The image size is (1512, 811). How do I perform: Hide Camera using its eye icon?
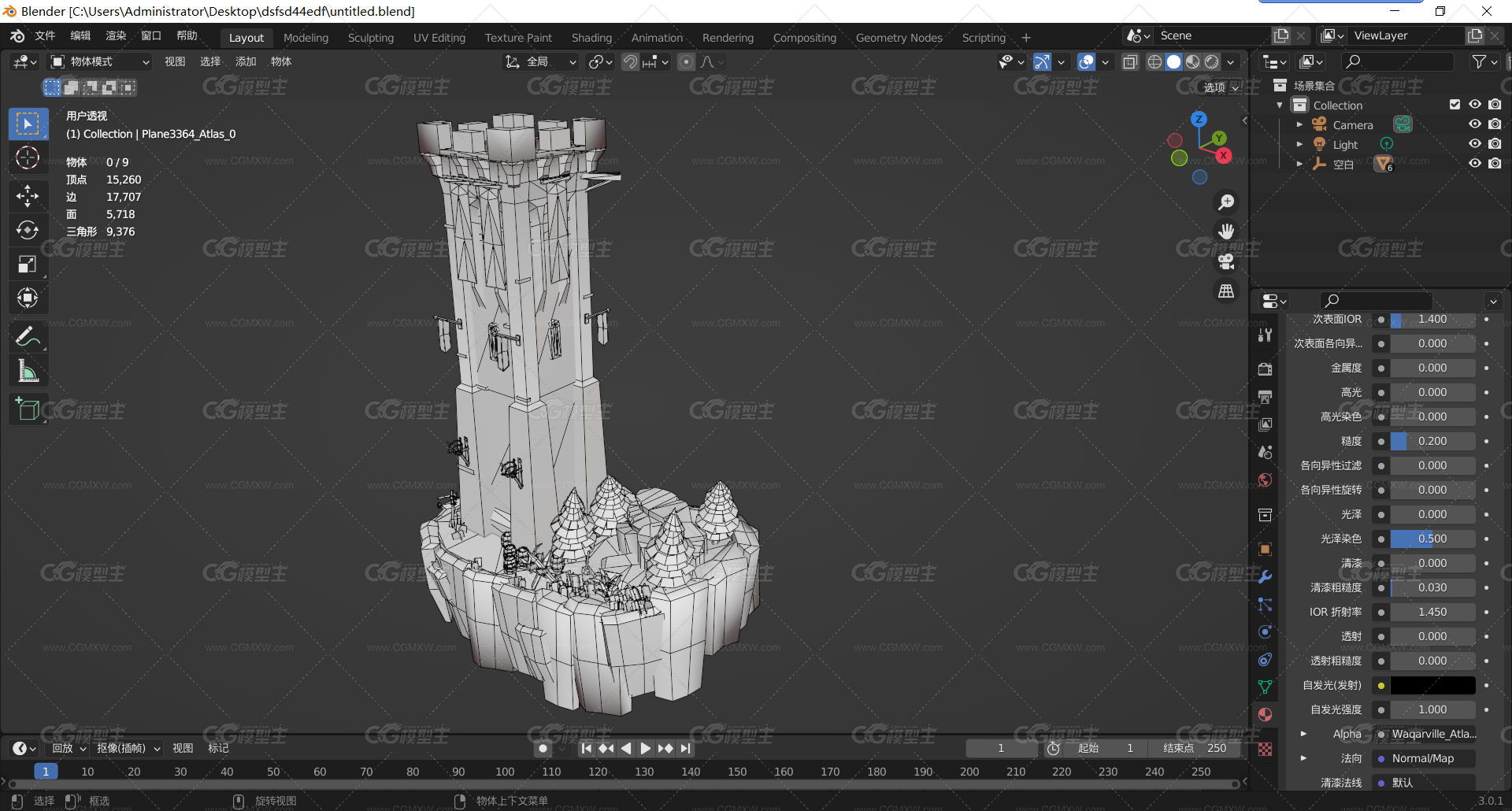1475,124
